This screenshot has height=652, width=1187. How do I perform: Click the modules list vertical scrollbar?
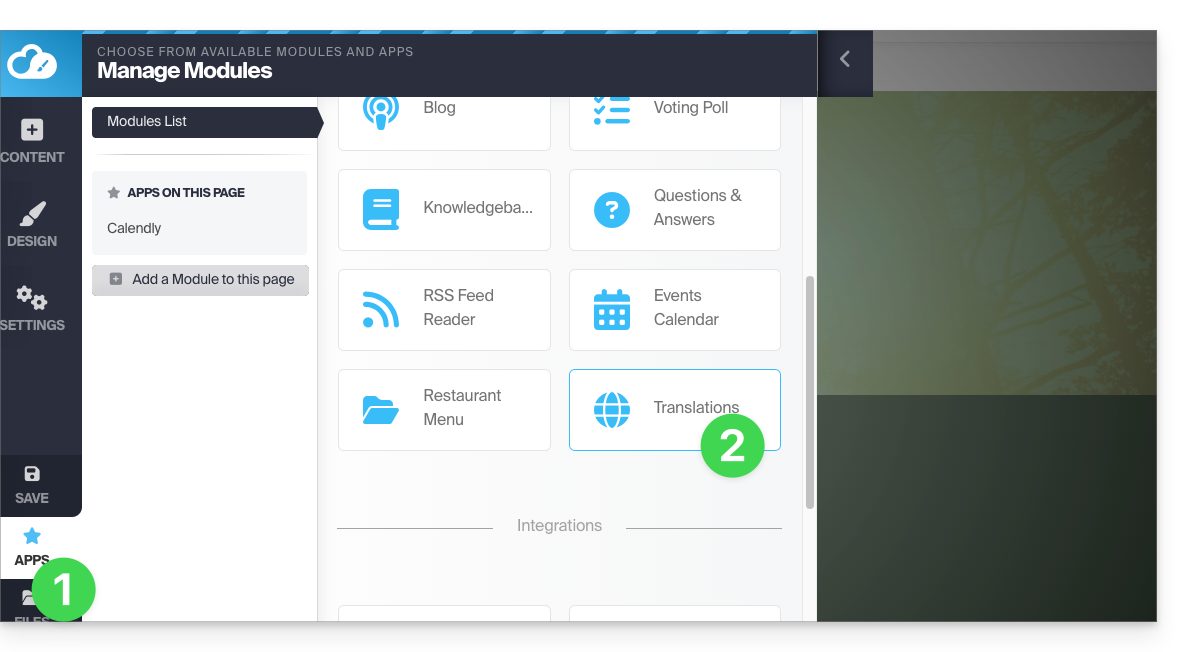pos(810,392)
